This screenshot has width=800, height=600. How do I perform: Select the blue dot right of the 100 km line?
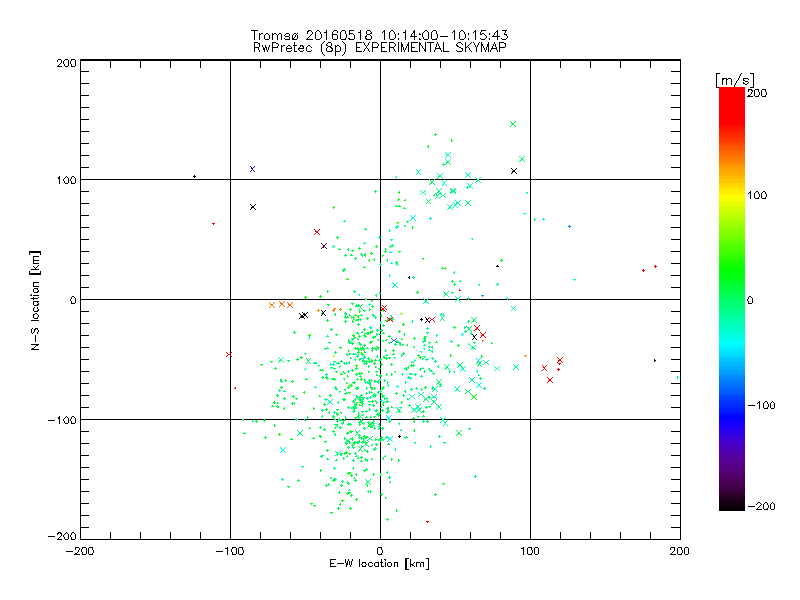569,227
